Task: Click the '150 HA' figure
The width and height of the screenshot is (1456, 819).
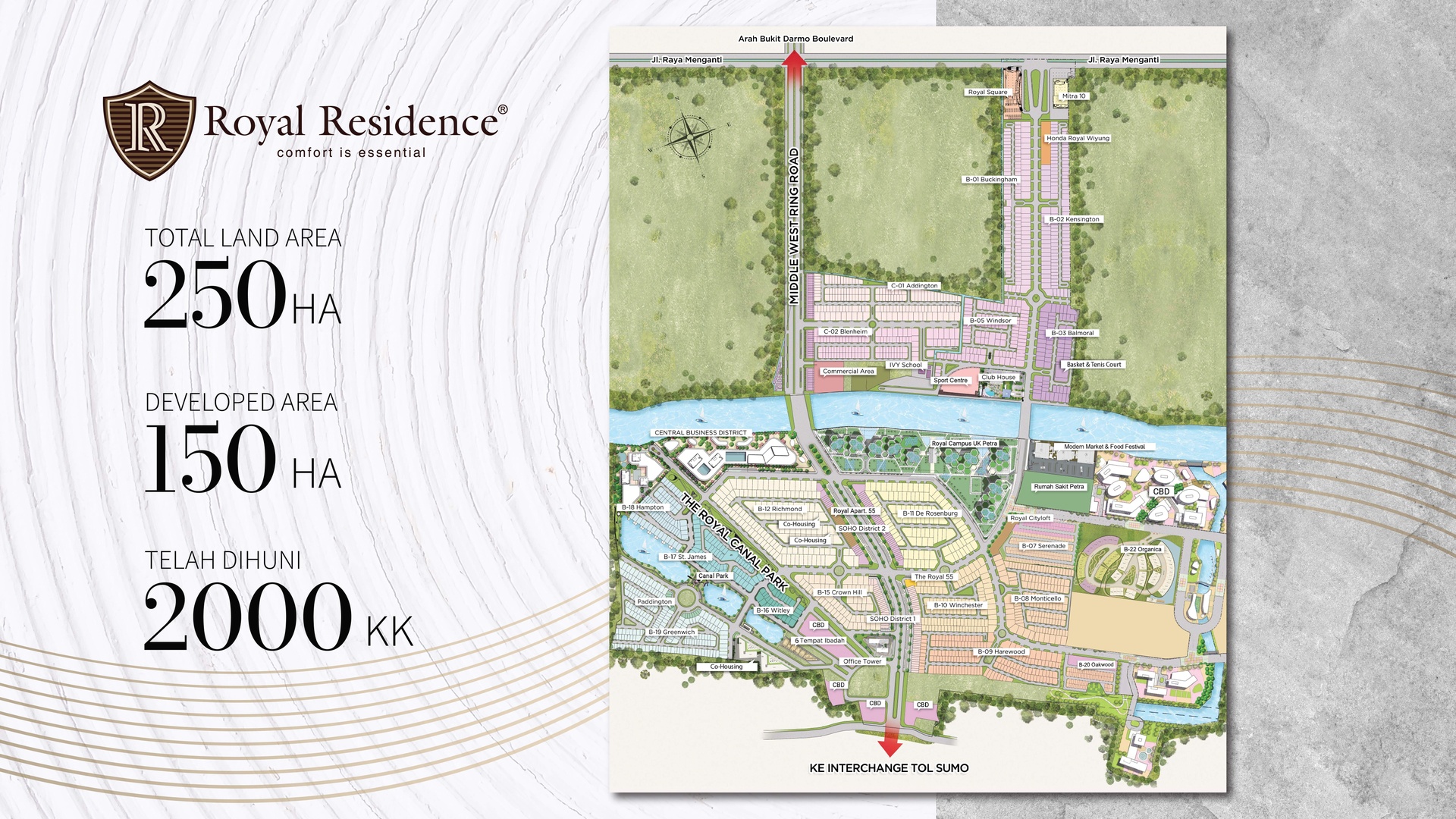Action: pos(243,457)
